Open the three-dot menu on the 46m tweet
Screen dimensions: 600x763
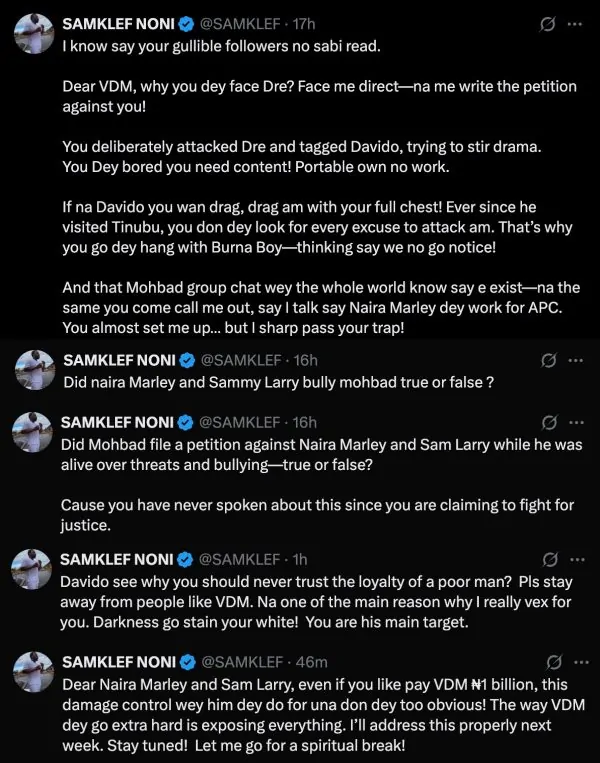(x=576, y=662)
